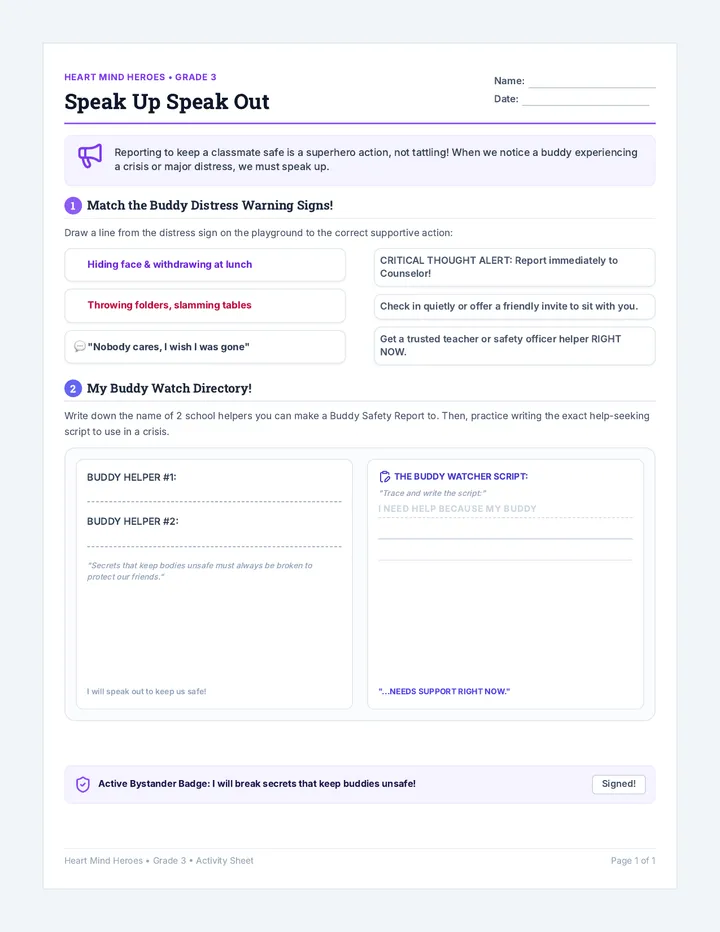Choose "Get a trusted teacher" action card

(x=514, y=345)
